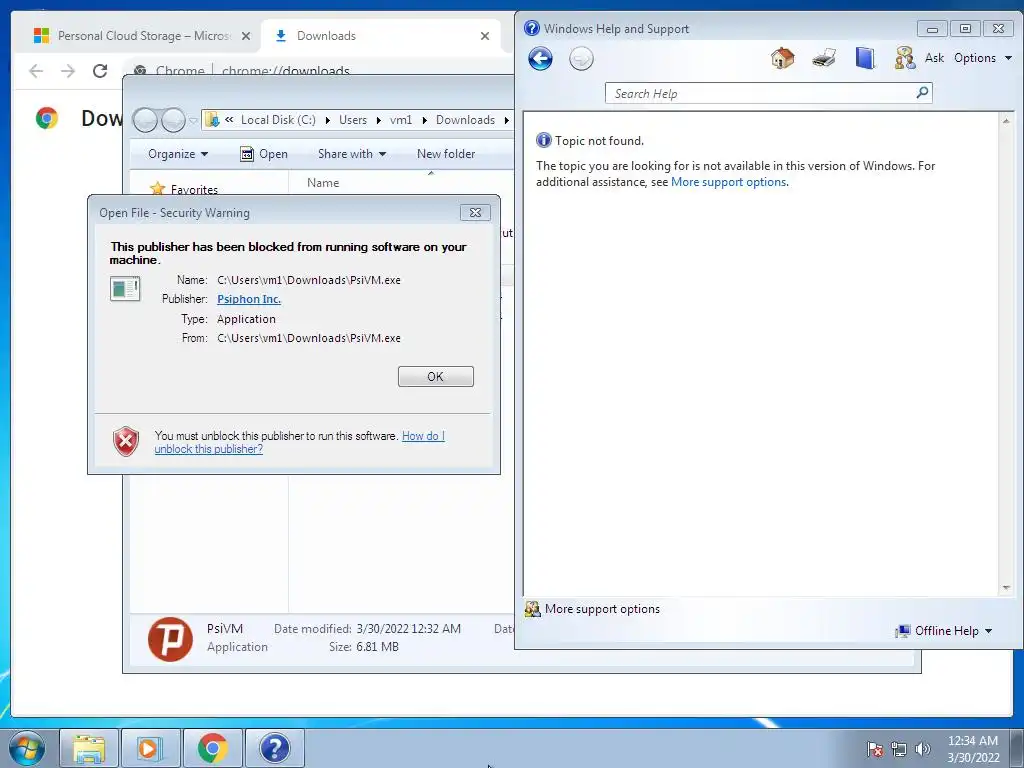Click vm1 in the address breadcrumb
1024x768 pixels.
(401, 120)
